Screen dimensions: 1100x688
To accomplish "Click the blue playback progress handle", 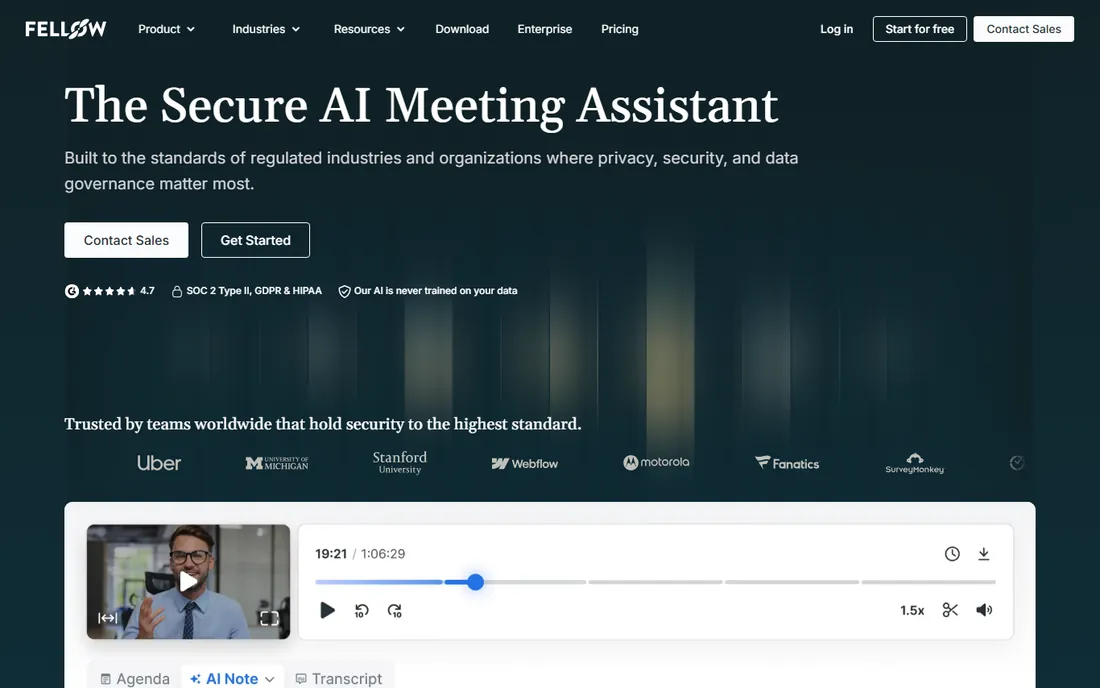I will pyautogui.click(x=475, y=582).
